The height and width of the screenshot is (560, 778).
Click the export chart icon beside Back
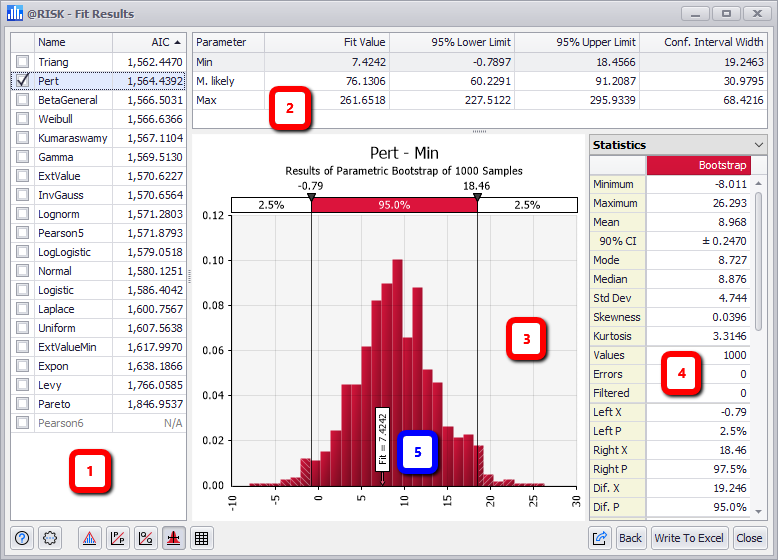[600, 538]
